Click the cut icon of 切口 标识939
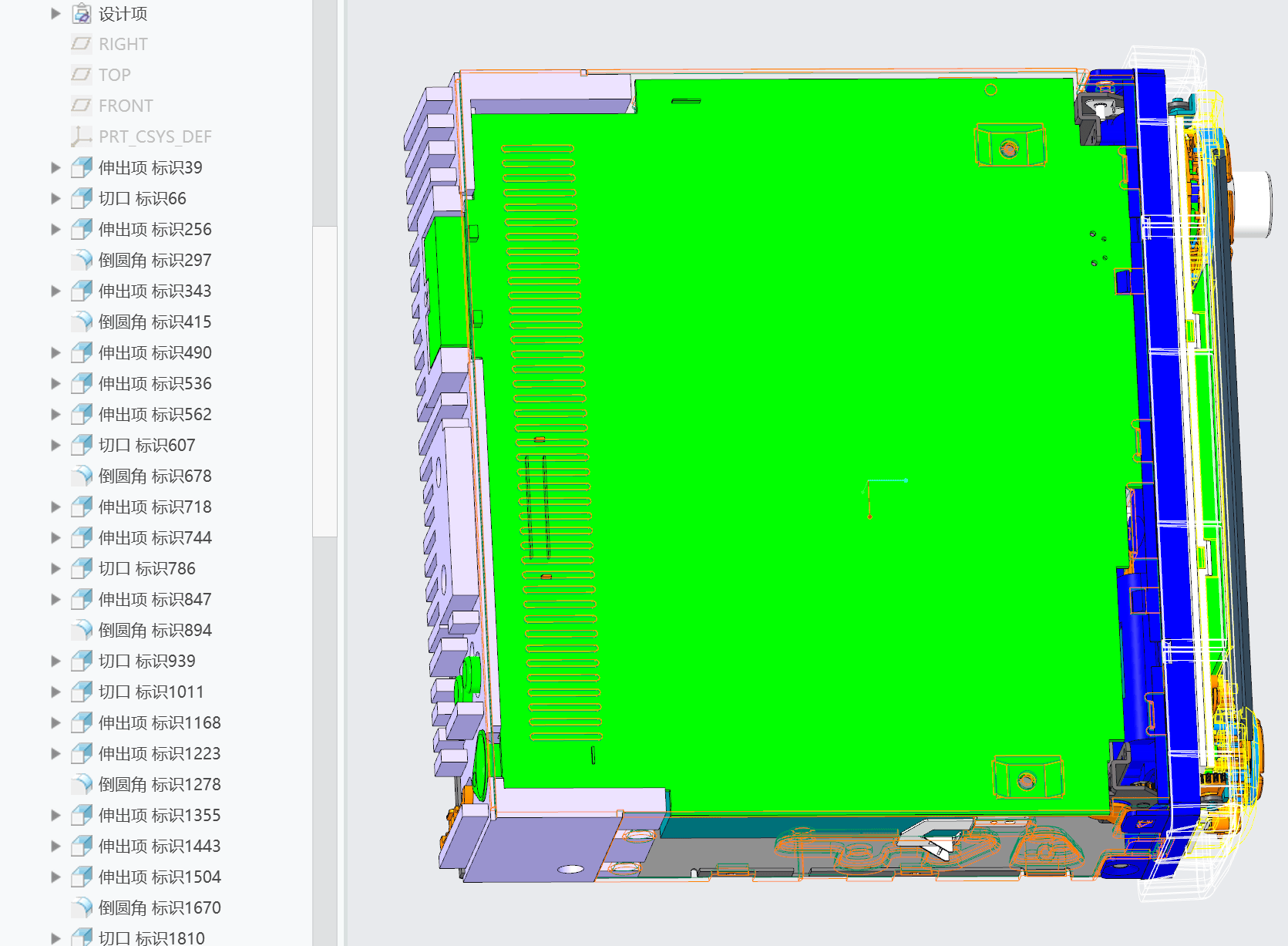 coord(82,661)
